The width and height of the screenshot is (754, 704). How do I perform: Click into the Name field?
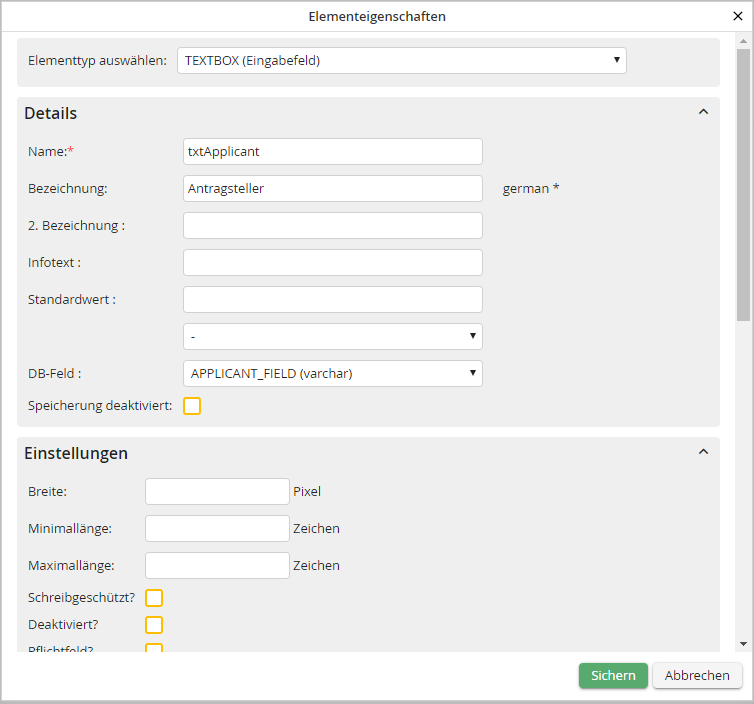(332, 151)
